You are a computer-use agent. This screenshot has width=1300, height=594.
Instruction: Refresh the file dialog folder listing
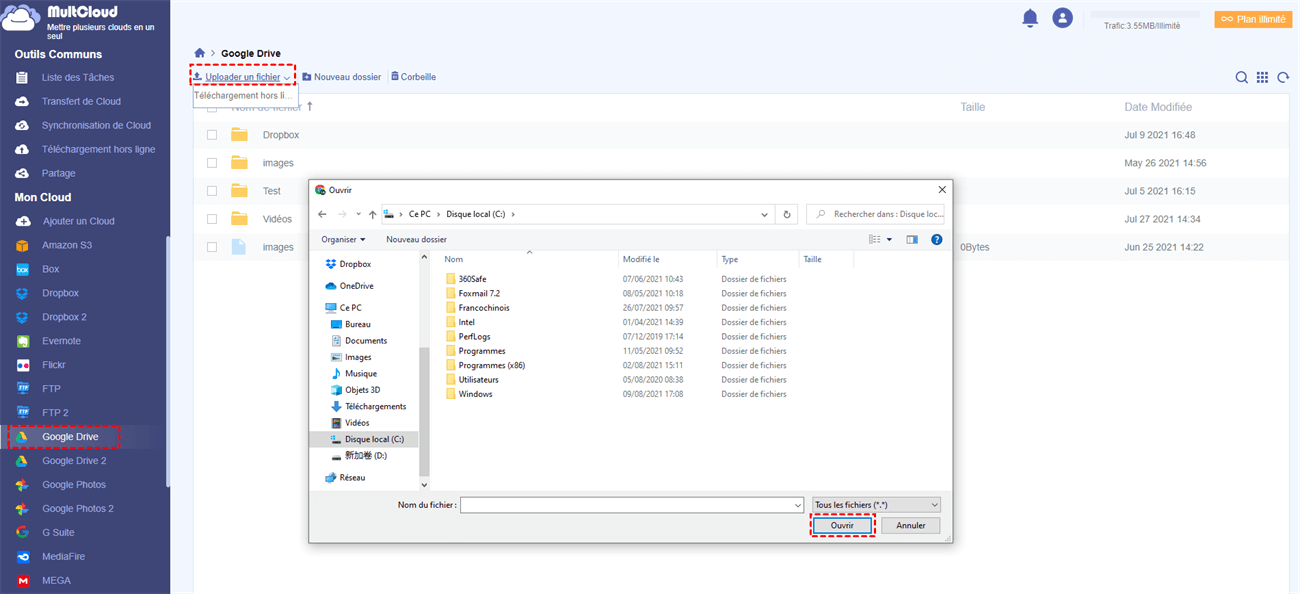[x=788, y=214]
